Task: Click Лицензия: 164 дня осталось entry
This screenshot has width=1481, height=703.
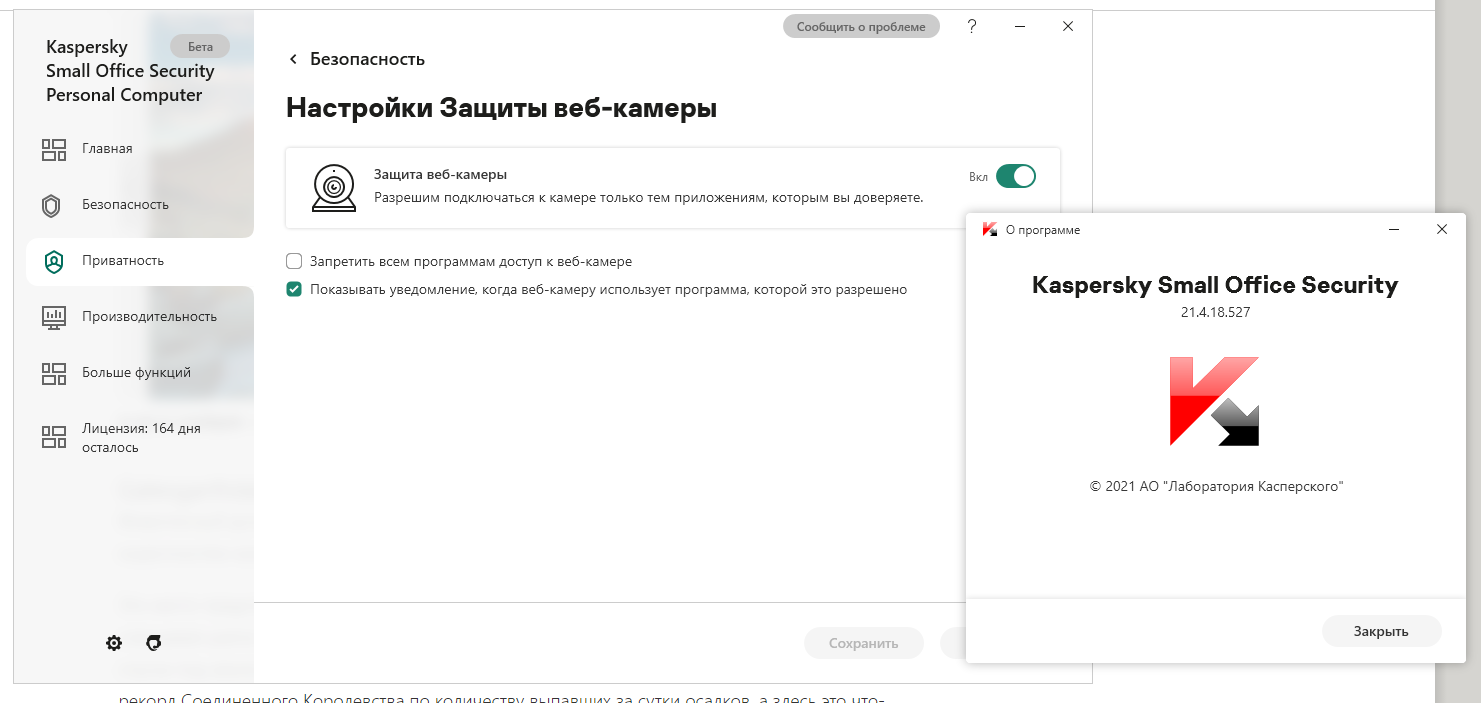Action: [140, 437]
